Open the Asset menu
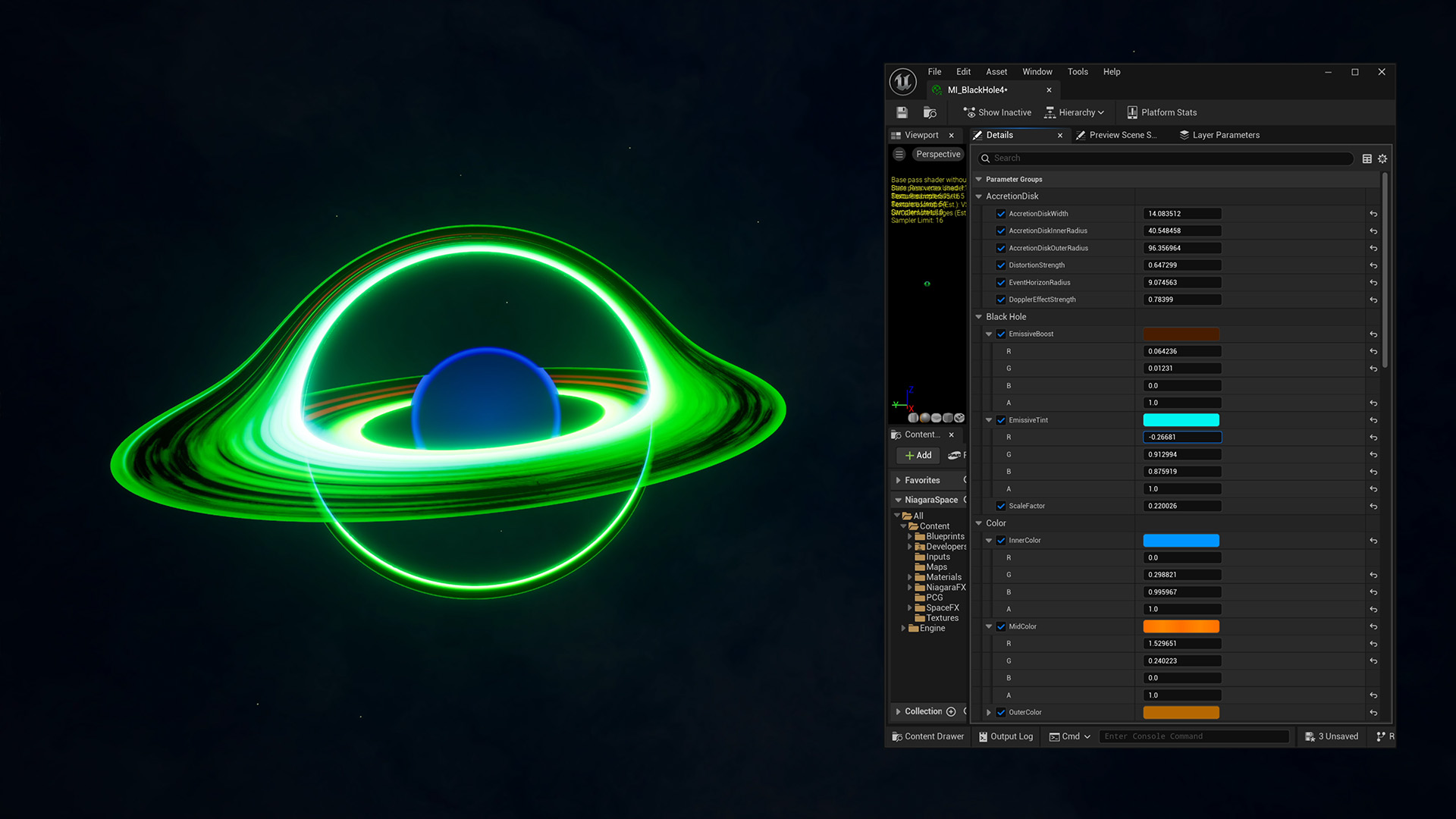 click(x=996, y=72)
